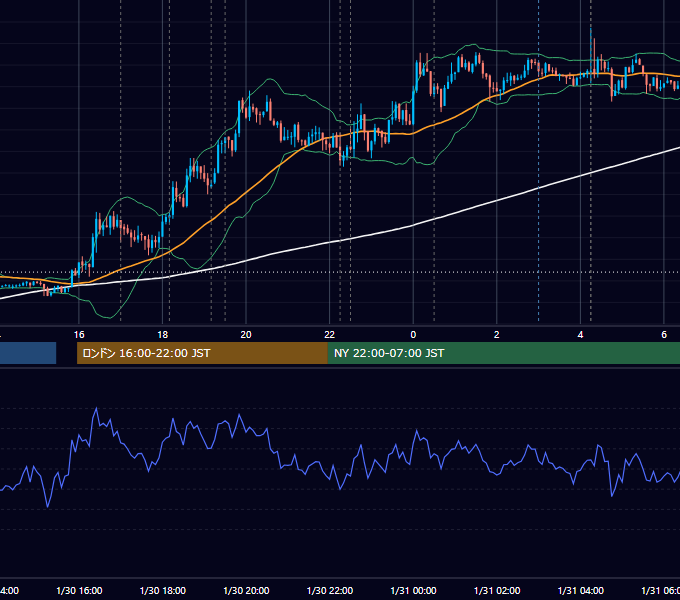
Task: Click the 1/30 20:00 date label
Action: (246, 590)
